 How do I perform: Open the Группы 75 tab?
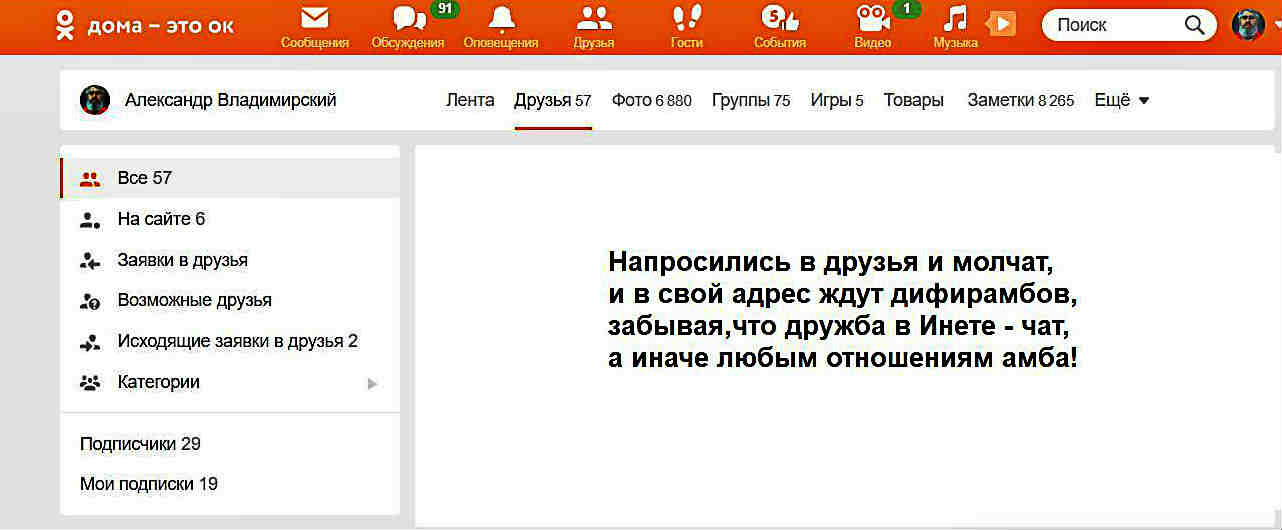pos(751,100)
